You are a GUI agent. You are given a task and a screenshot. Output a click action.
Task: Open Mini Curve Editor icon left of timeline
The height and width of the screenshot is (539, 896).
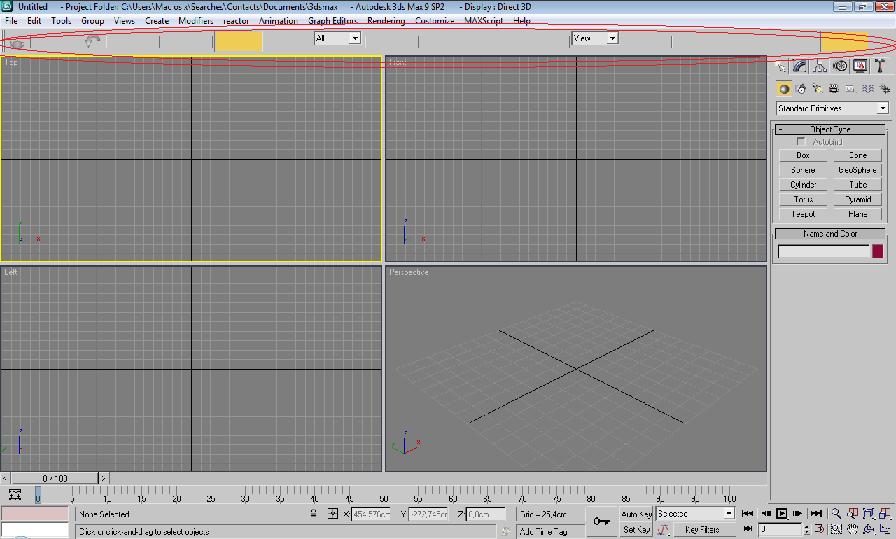[15, 494]
